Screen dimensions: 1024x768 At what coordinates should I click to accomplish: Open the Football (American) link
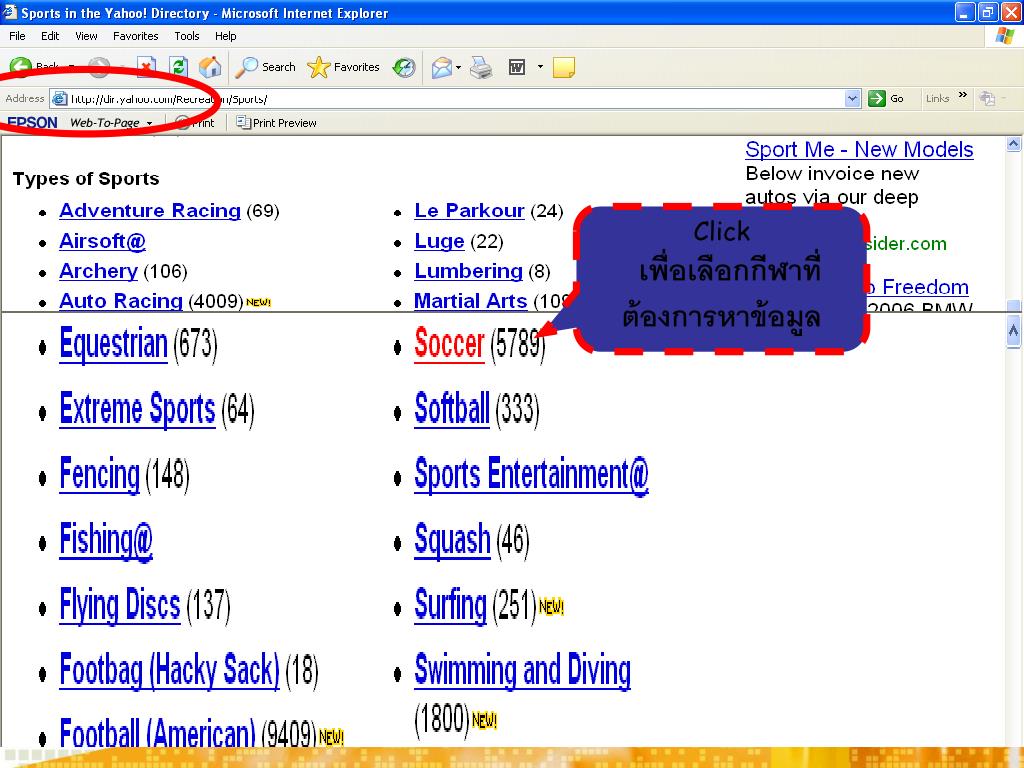[x=157, y=733]
